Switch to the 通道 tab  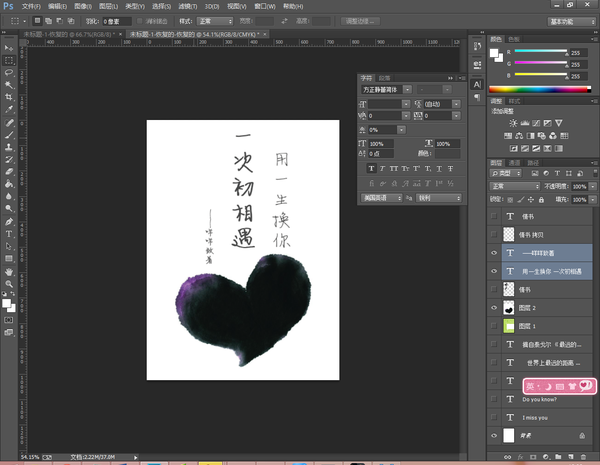tap(514, 163)
